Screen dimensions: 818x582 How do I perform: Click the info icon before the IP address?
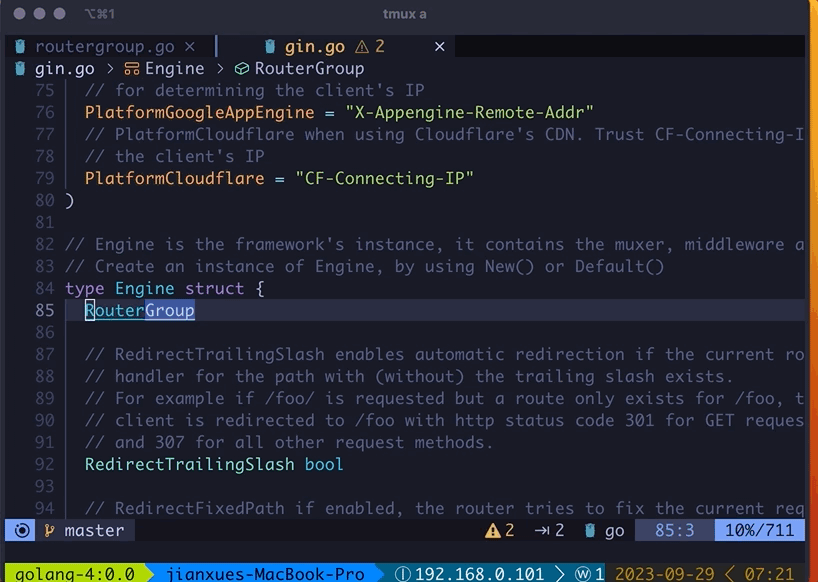click(402, 574)
